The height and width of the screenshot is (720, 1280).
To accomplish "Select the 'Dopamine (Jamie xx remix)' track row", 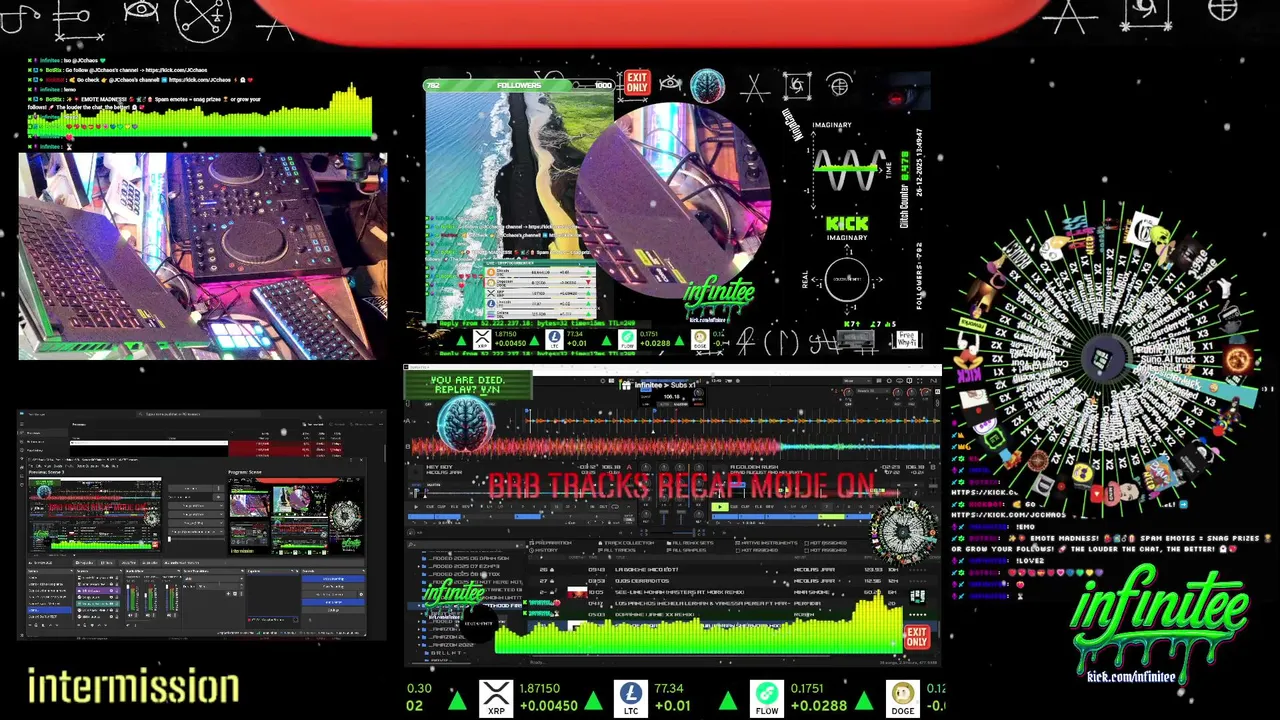I will coord(733,614).
